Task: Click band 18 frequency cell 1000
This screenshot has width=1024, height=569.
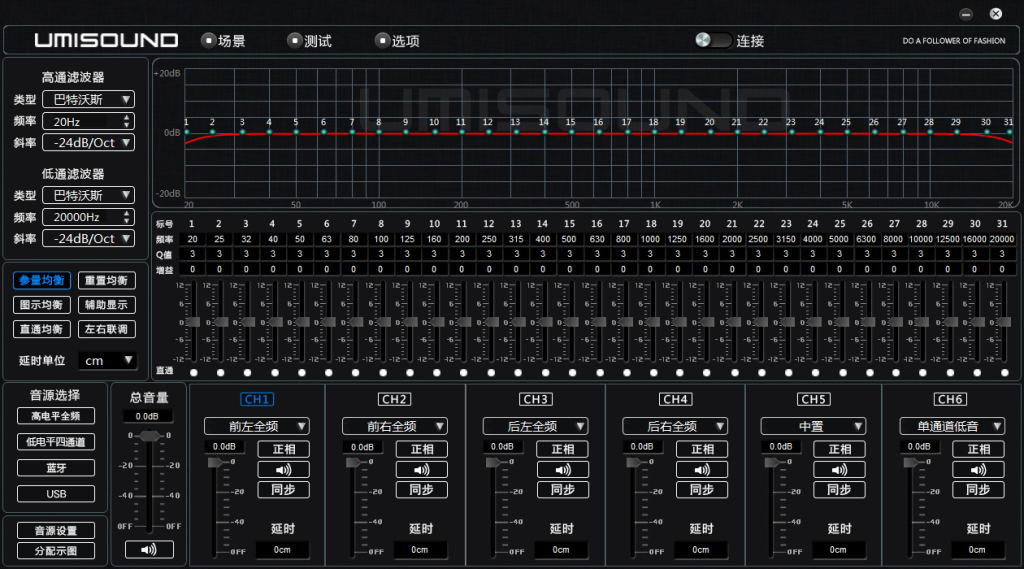Action: [650, 239]
